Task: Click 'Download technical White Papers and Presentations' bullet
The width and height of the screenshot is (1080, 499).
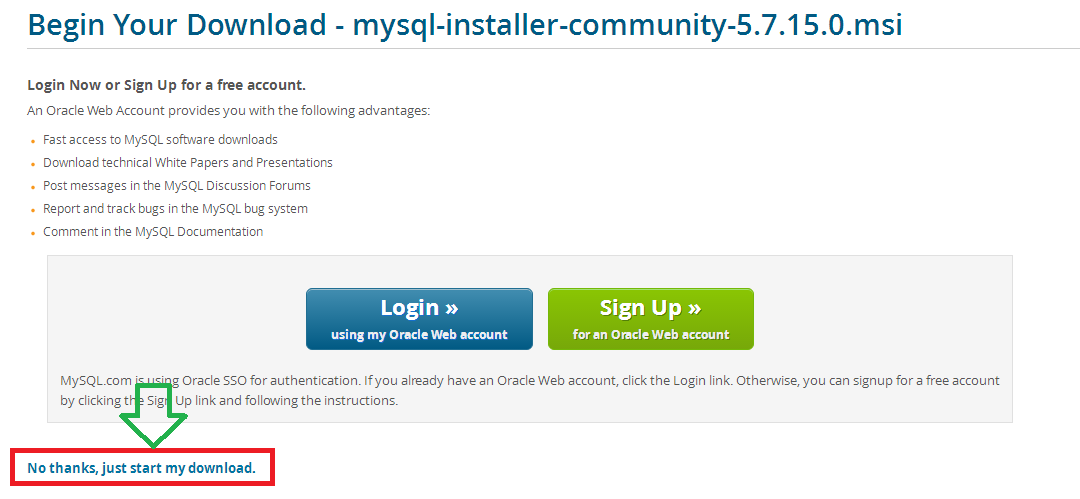Action: [x=187, y=163]
